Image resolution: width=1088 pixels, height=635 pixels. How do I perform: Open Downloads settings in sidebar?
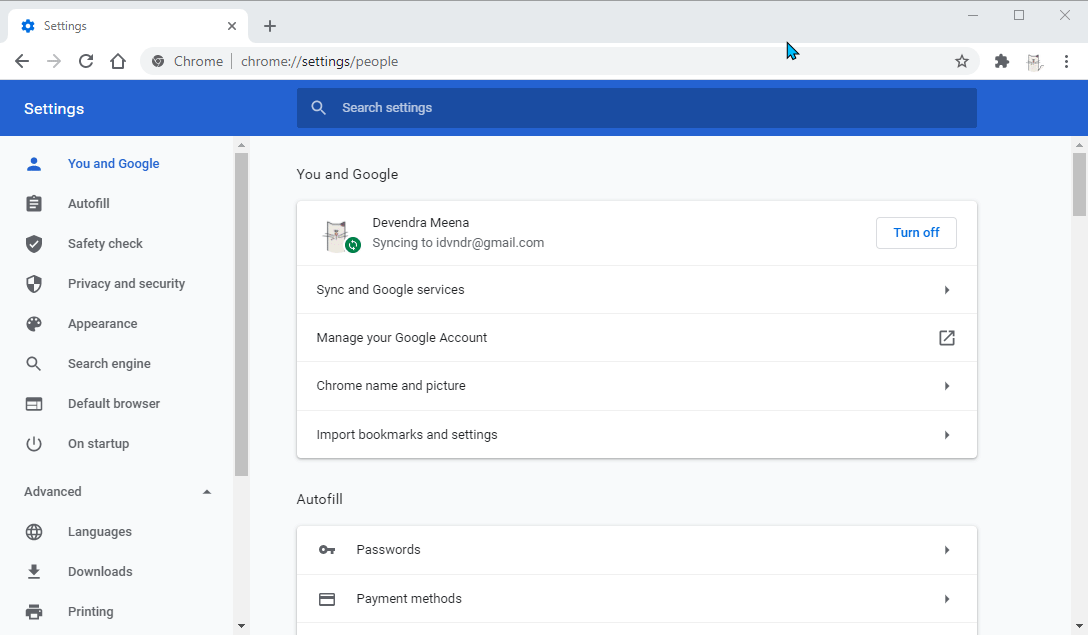pyautogui.click(x=100, y=572)
